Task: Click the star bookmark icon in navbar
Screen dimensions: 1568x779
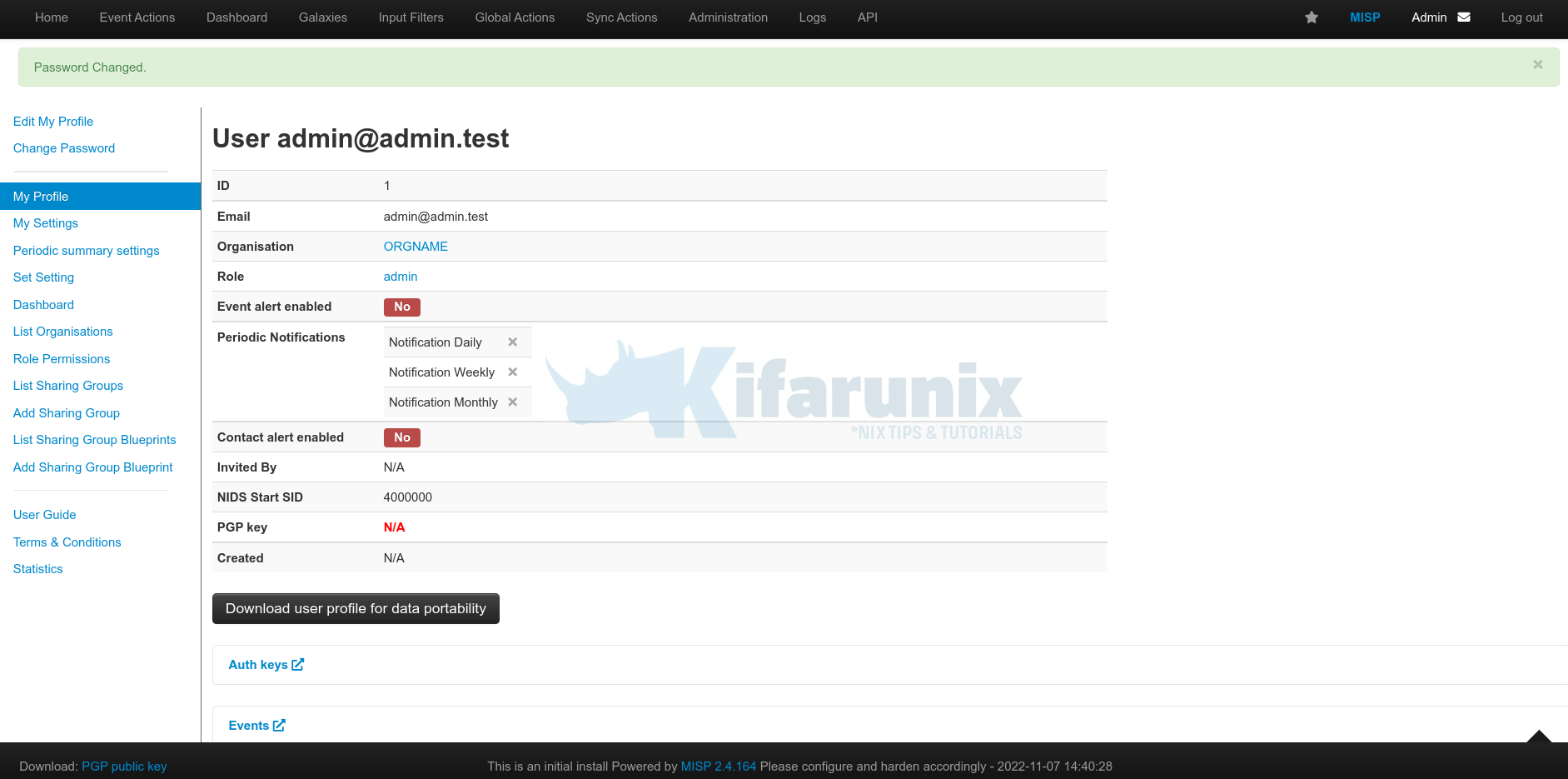Action: click(x=1312, y=17)
